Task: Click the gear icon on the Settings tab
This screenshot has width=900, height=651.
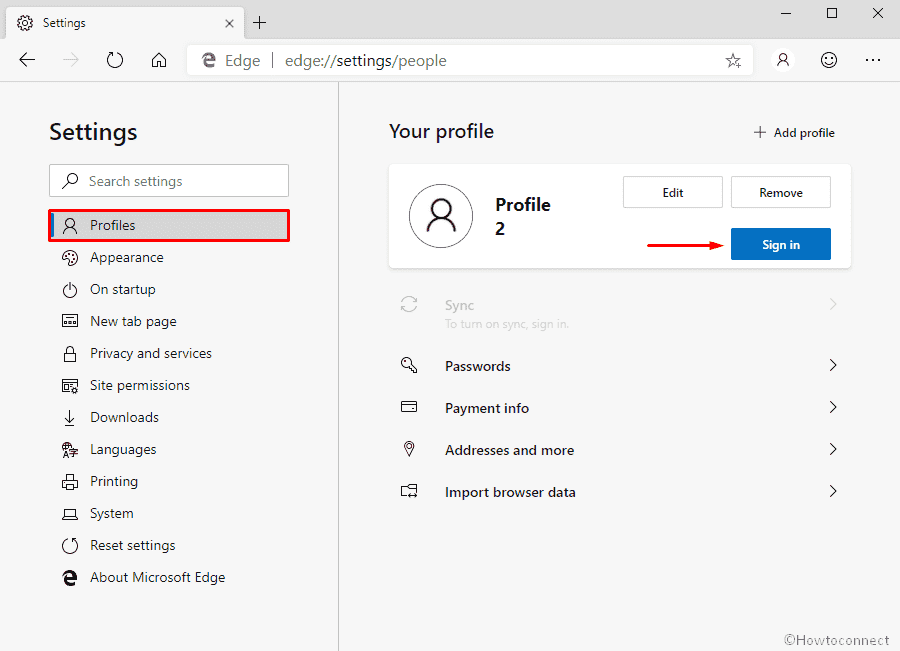Action: click(x=25, y=23)
